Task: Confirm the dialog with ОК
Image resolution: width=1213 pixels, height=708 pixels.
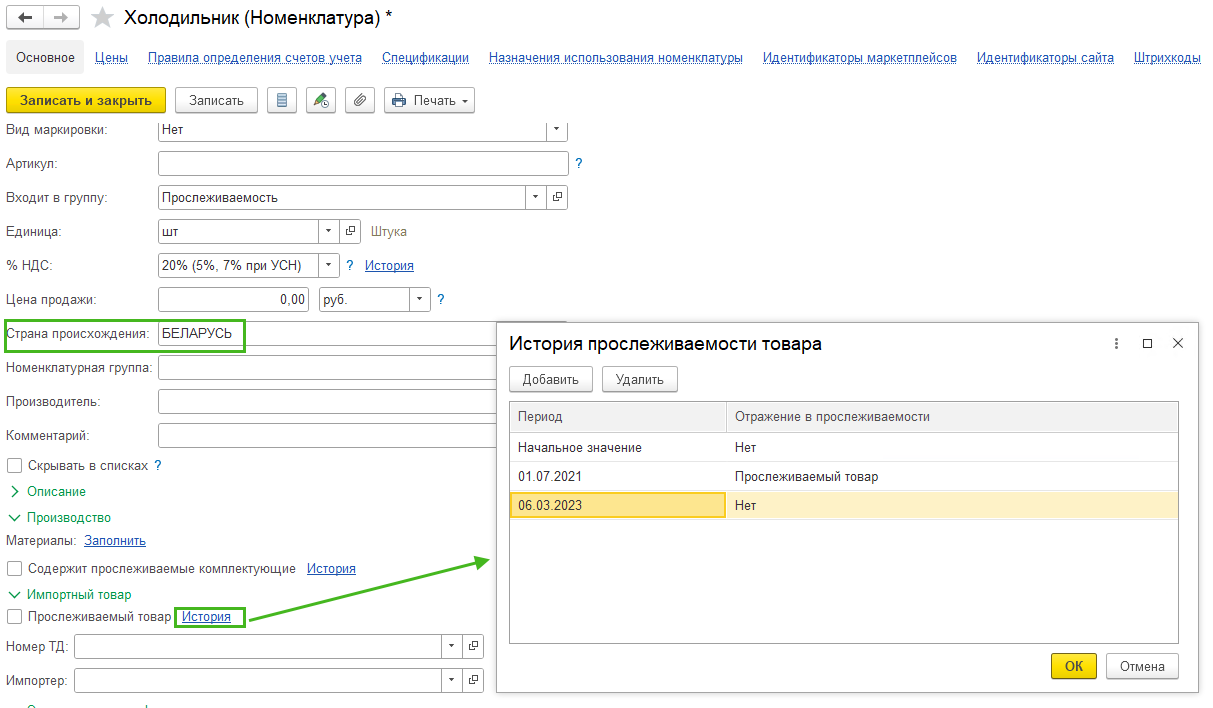Action: 1074,666
